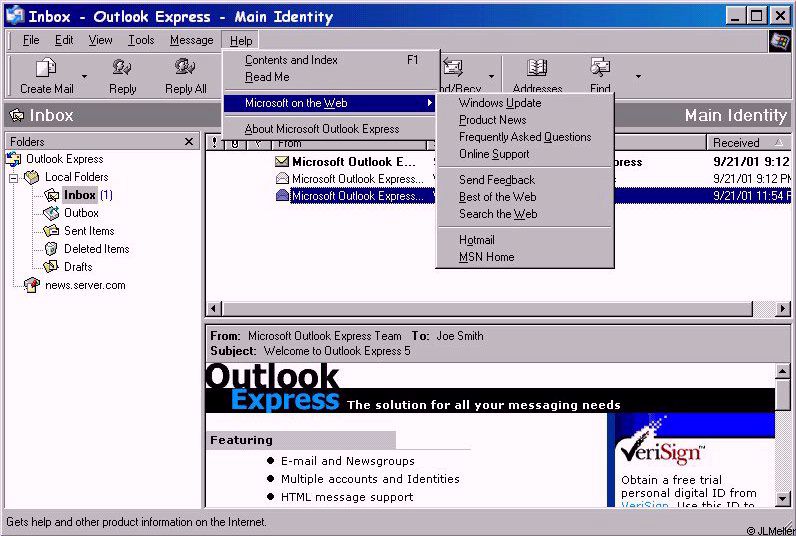This screenshot has height=536, width=796.
Task: Click the Windows logo throbber icon
Action: tap(779, 41)
